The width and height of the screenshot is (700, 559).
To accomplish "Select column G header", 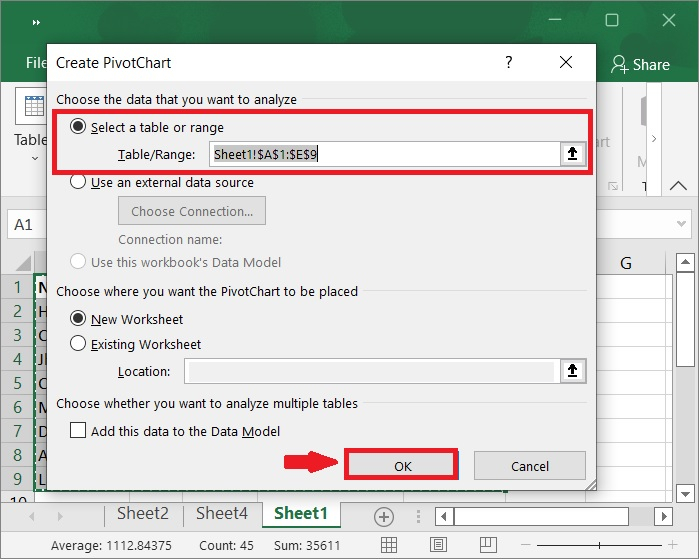I will (x=625, y=263).
